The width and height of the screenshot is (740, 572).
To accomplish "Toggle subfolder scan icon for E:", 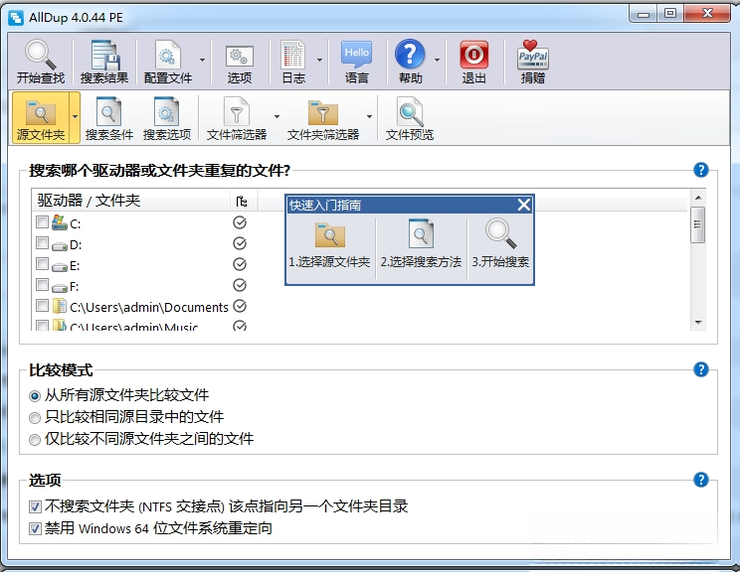I will pos(240,264).
